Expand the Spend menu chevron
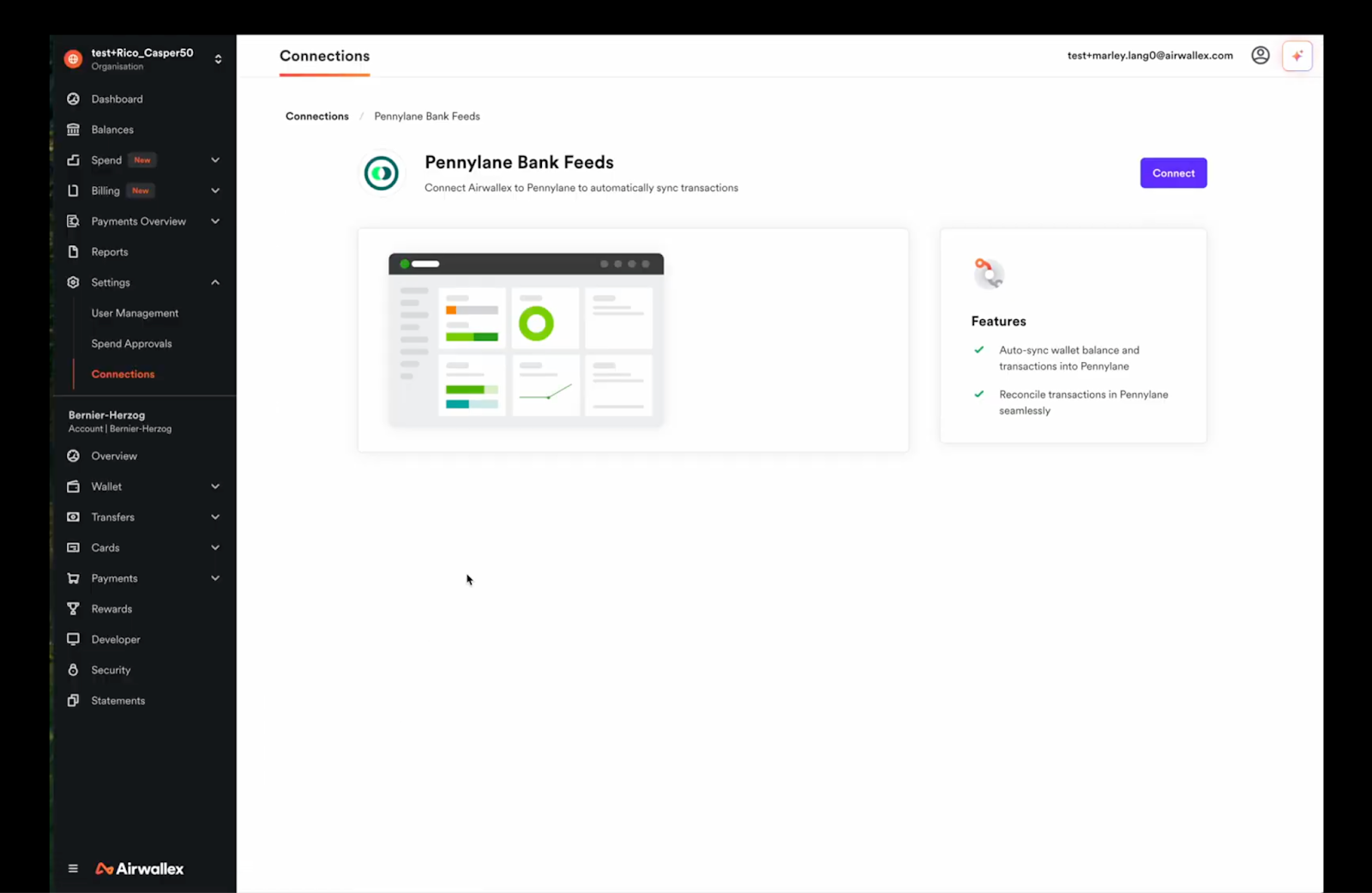The image size is (1372, 893). click(x=215, y=160)
